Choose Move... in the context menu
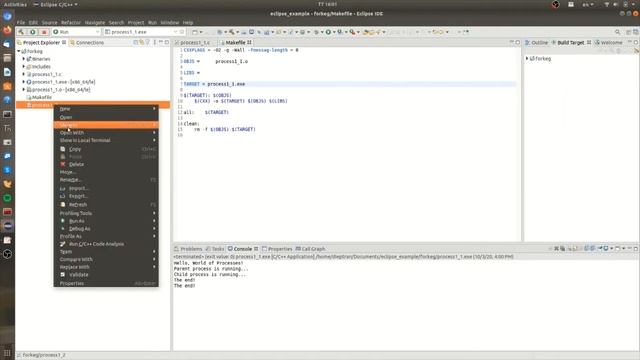Image resolution: width=640 pixels, height=360 pixels. 106,172
